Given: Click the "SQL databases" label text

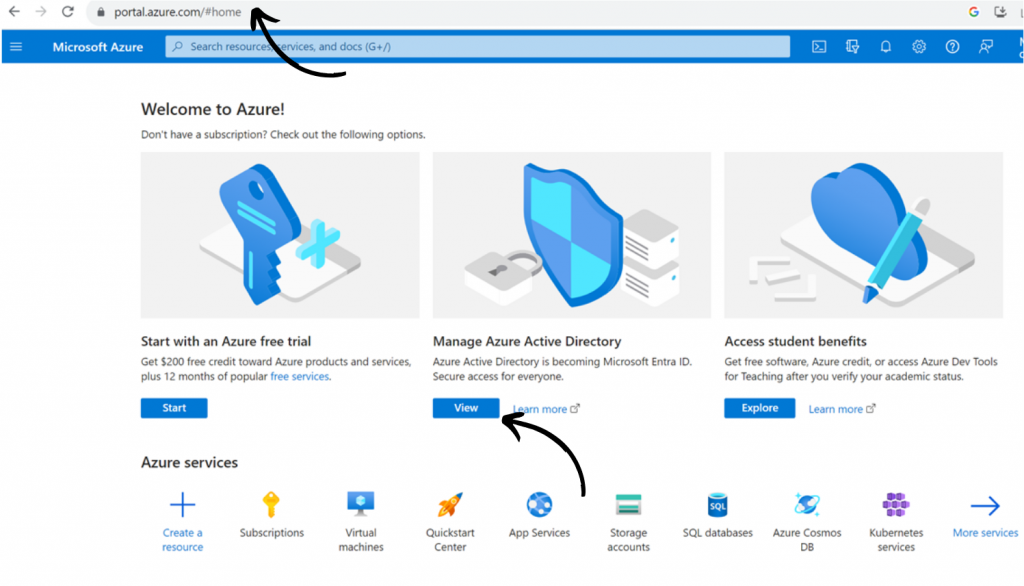Looking at the screenshot, I should coord(718,532).
